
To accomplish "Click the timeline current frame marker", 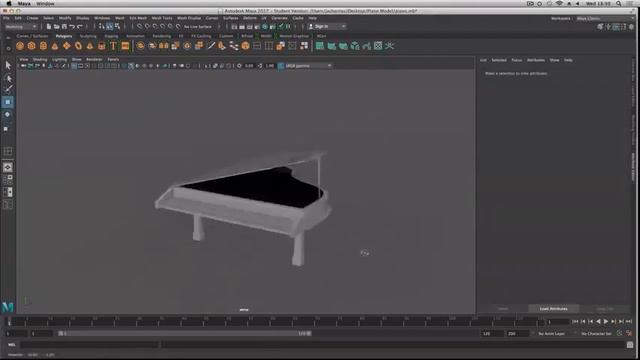I will (9, 322).
